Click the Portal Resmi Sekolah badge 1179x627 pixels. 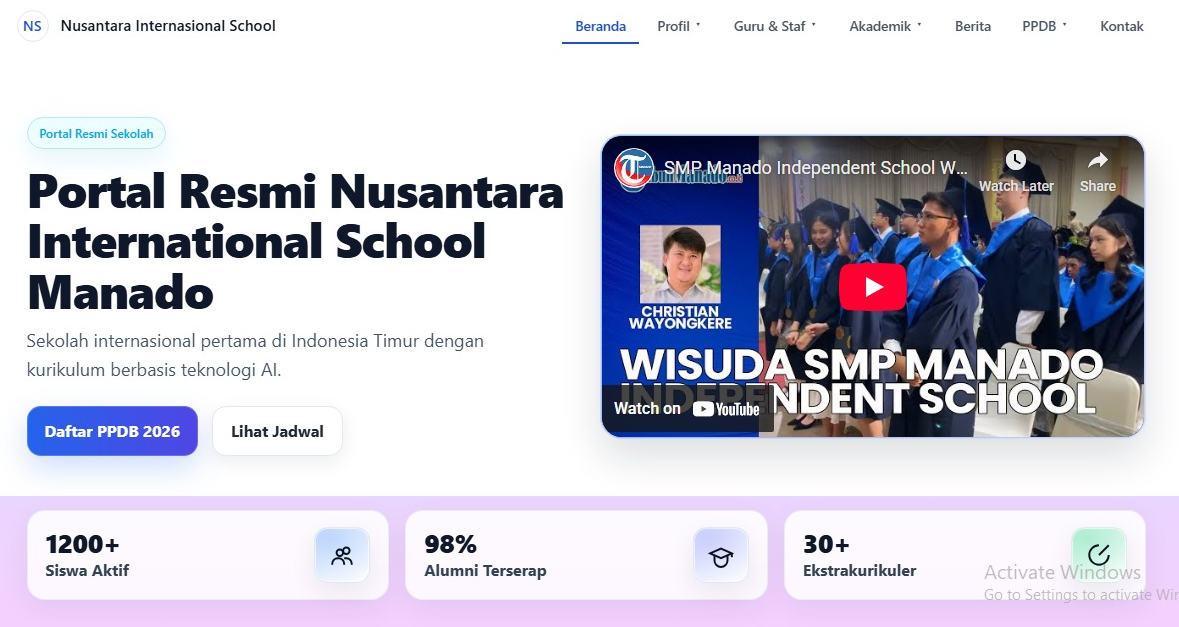[96, 133]
